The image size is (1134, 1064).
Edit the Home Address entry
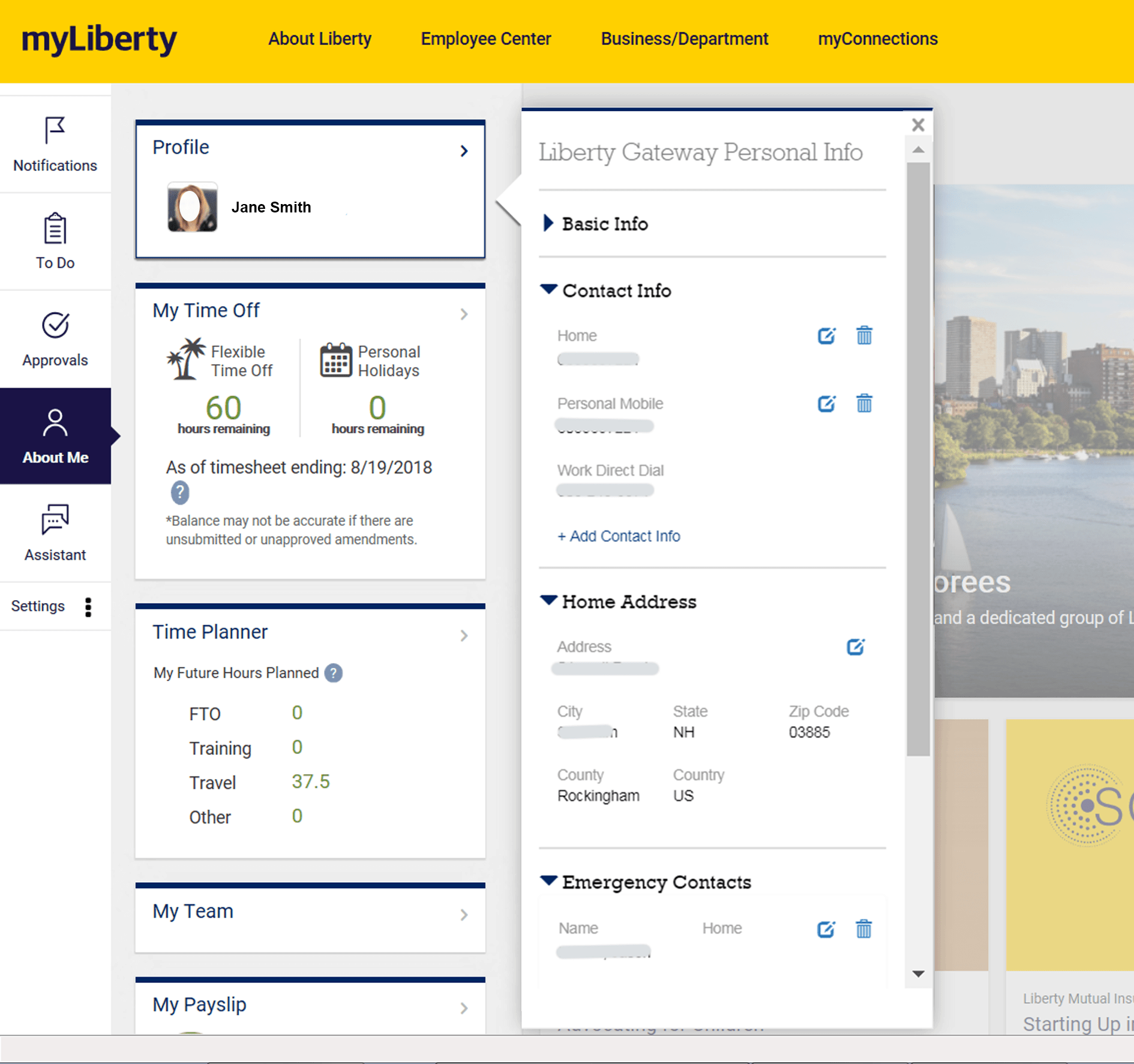coord(856,647)
